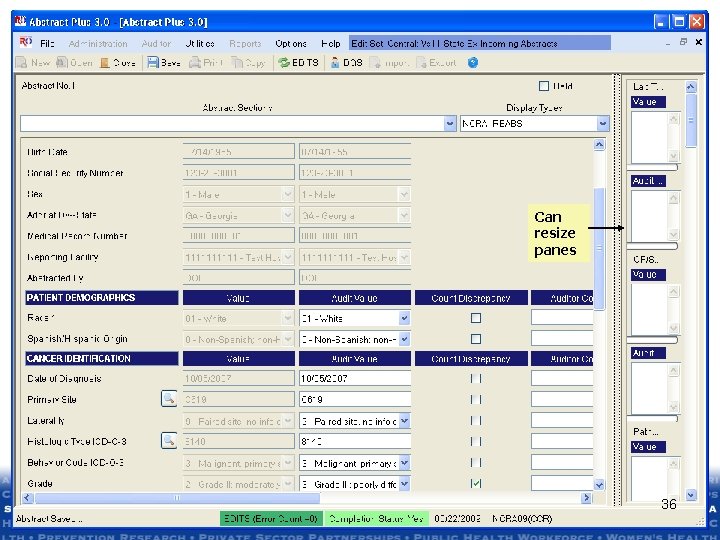
Task: Click the New toolbar icon
Action: coord(21,62)
